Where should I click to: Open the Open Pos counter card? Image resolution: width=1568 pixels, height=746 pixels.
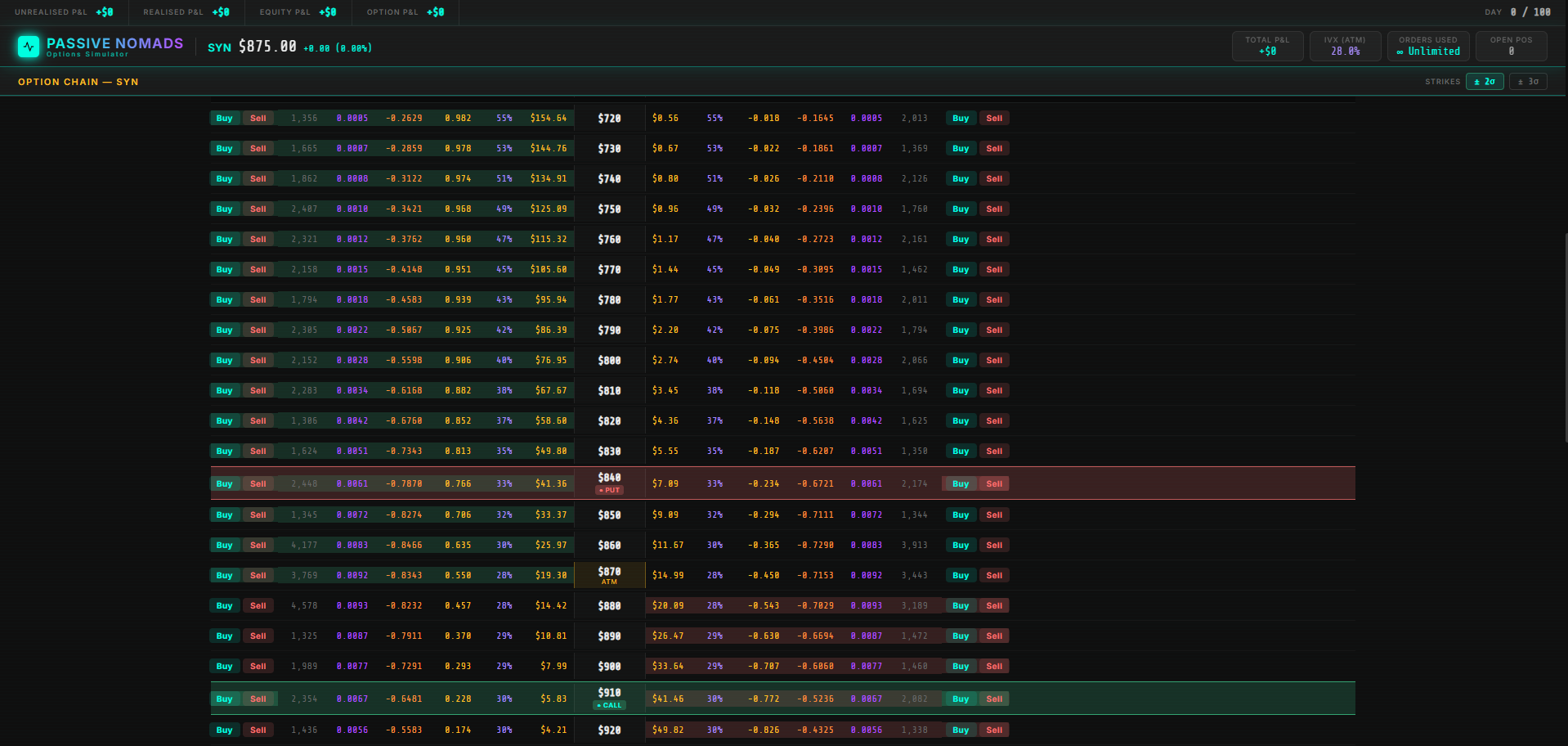coord(1511,46)
